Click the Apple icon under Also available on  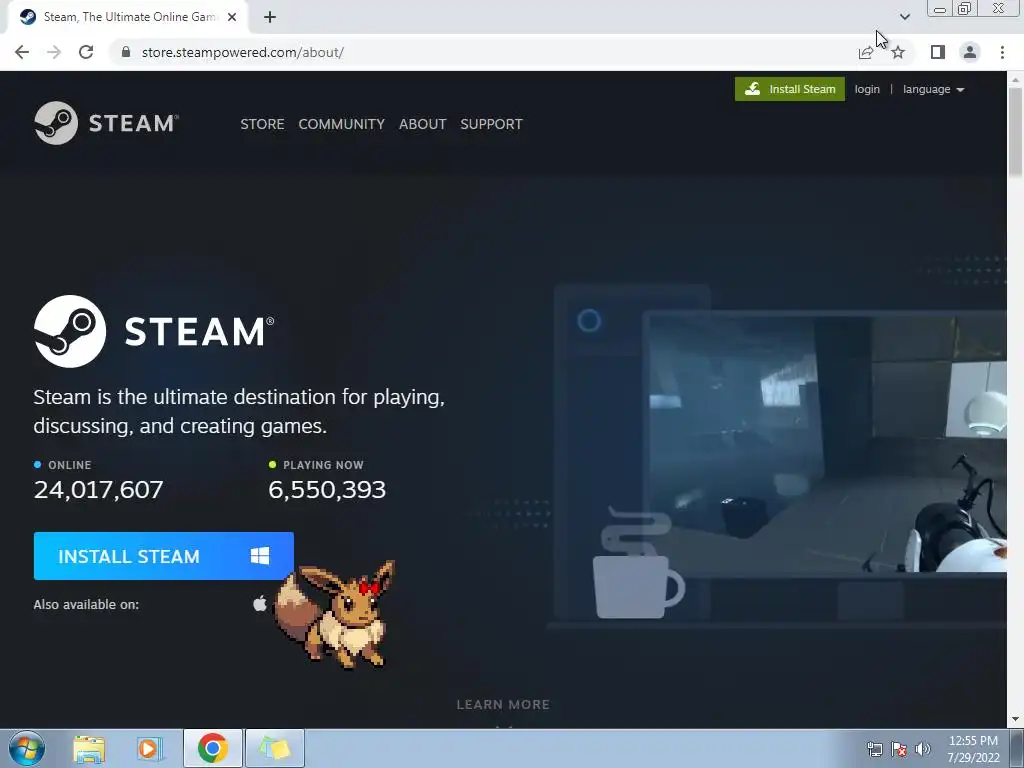(260, 603)
